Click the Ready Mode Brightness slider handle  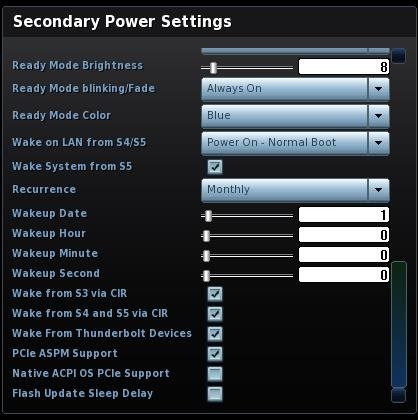pos(213,68)
